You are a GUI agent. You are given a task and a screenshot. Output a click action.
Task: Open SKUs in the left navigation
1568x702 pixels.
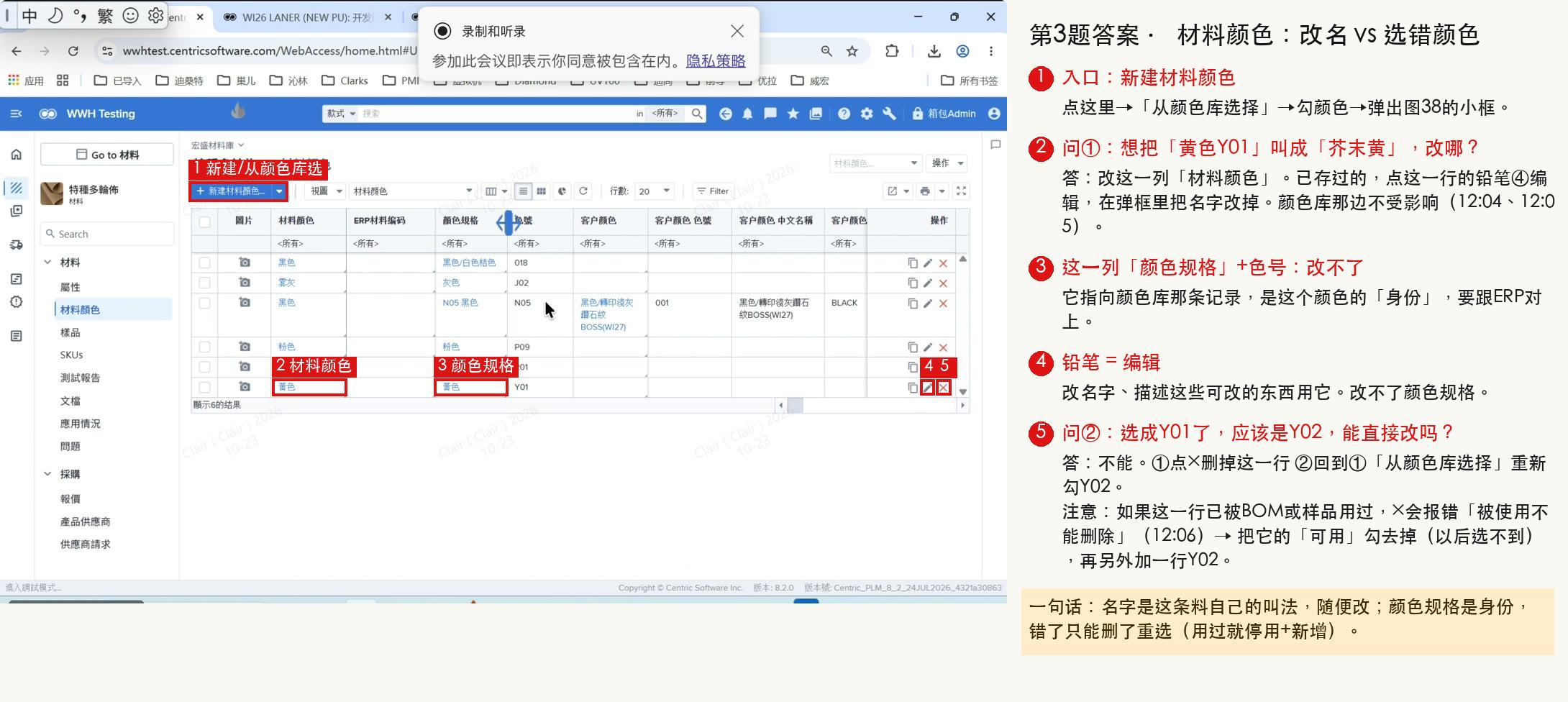72,355
